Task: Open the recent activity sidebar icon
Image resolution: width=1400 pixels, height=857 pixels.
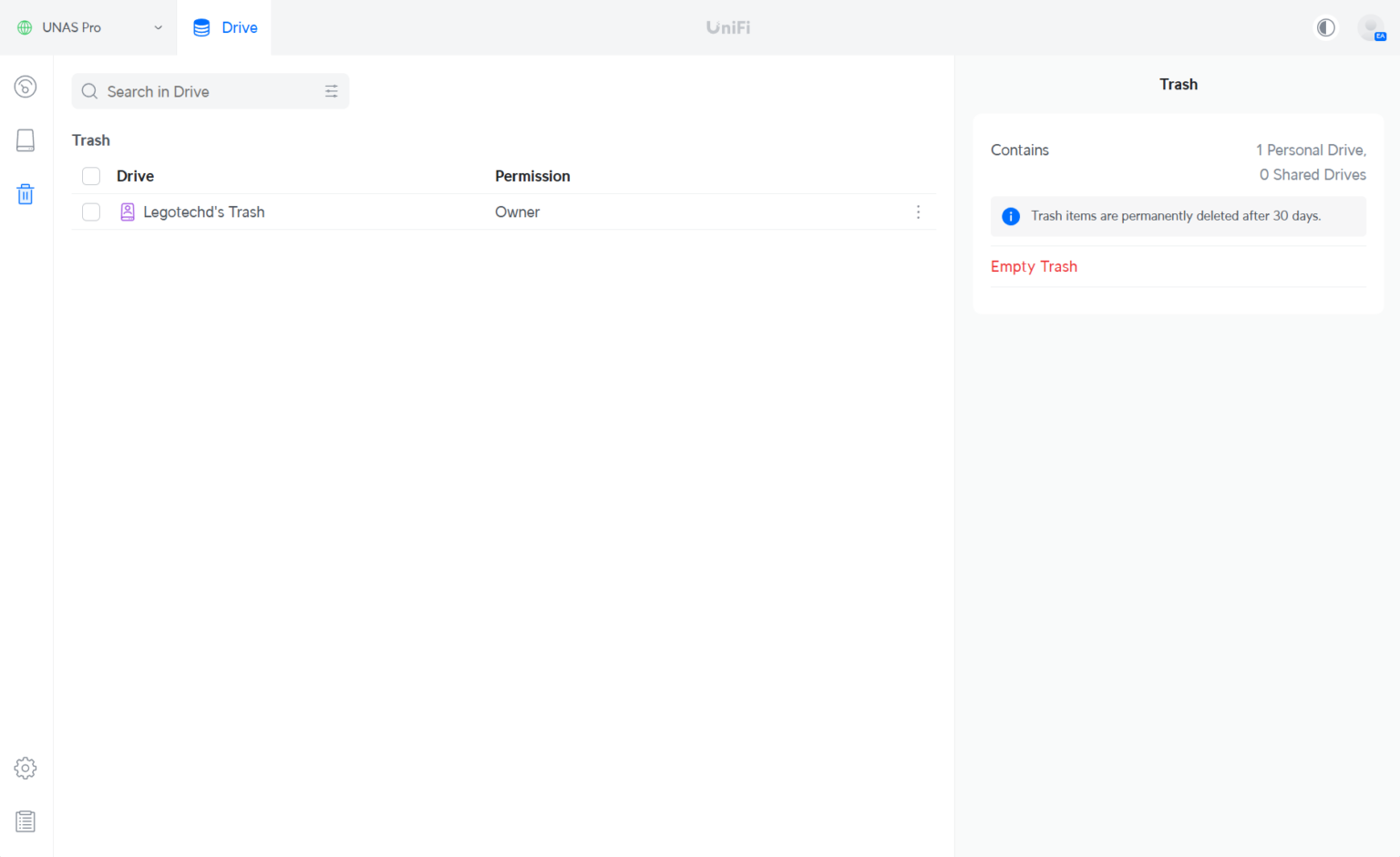Action: 26,87
